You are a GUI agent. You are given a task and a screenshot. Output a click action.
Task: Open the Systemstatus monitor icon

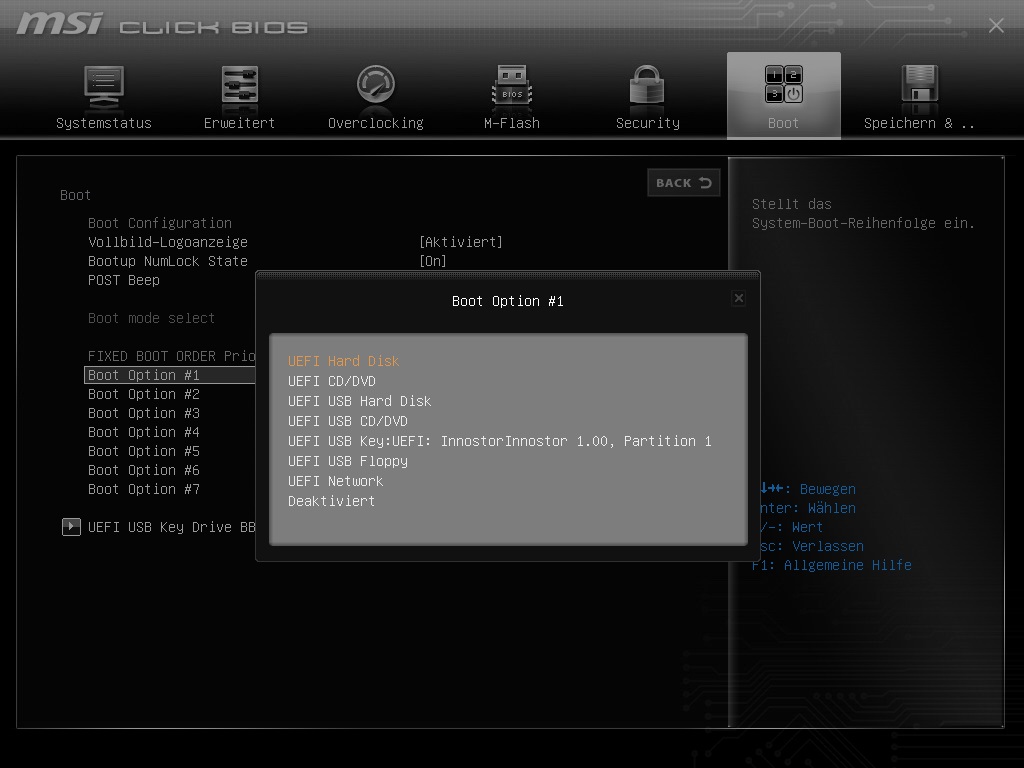click(104, 86)
